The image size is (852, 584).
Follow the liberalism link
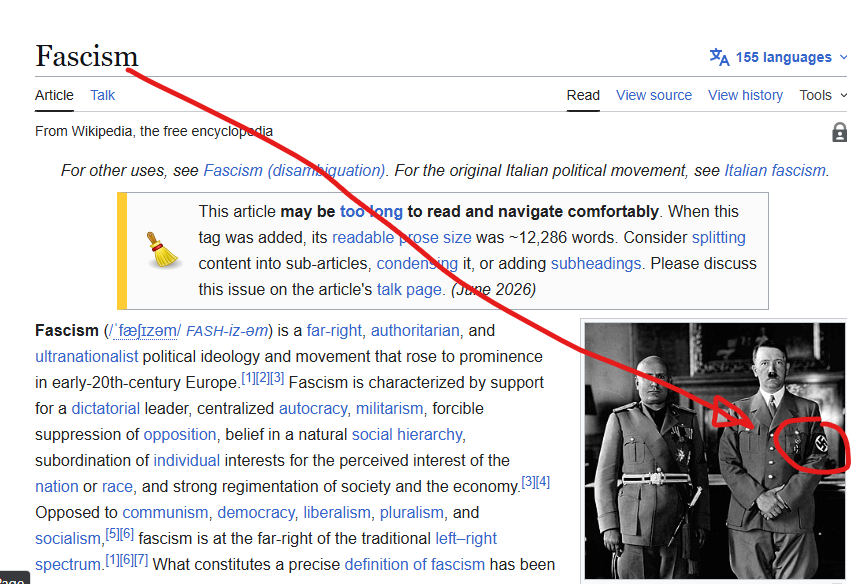[x=337, y=512]
